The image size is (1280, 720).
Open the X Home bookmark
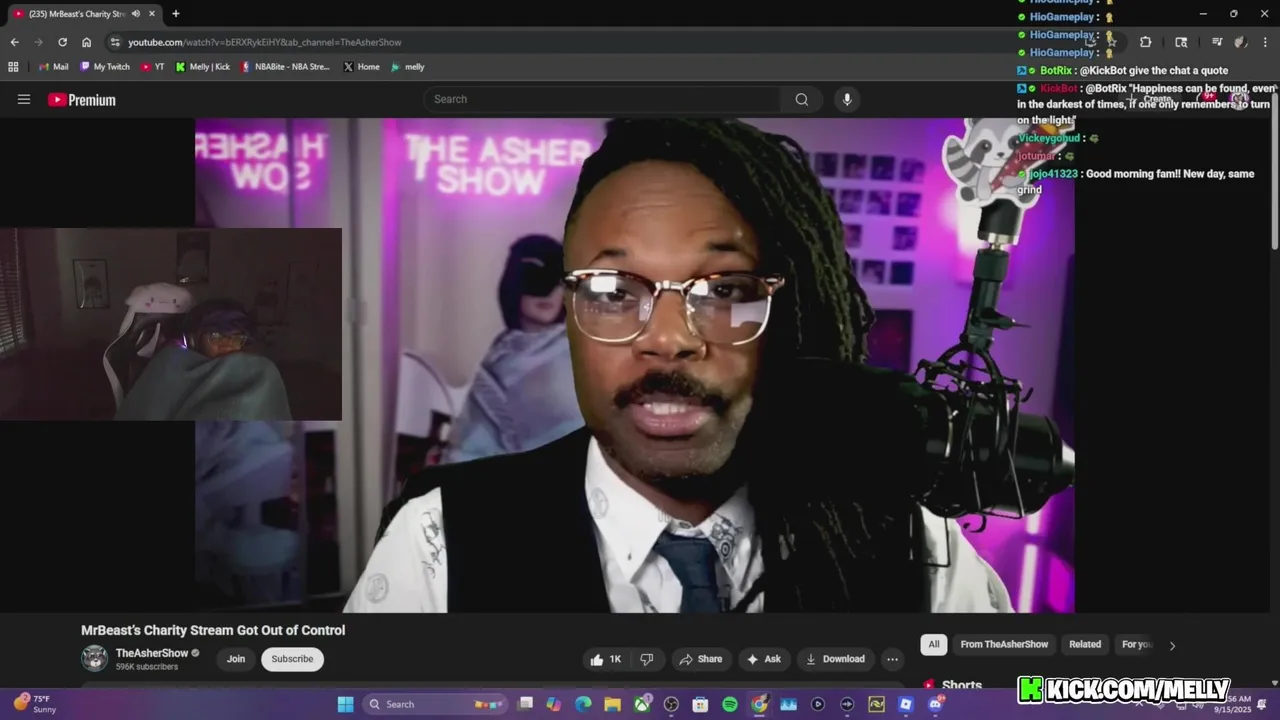tap(361, 67)
